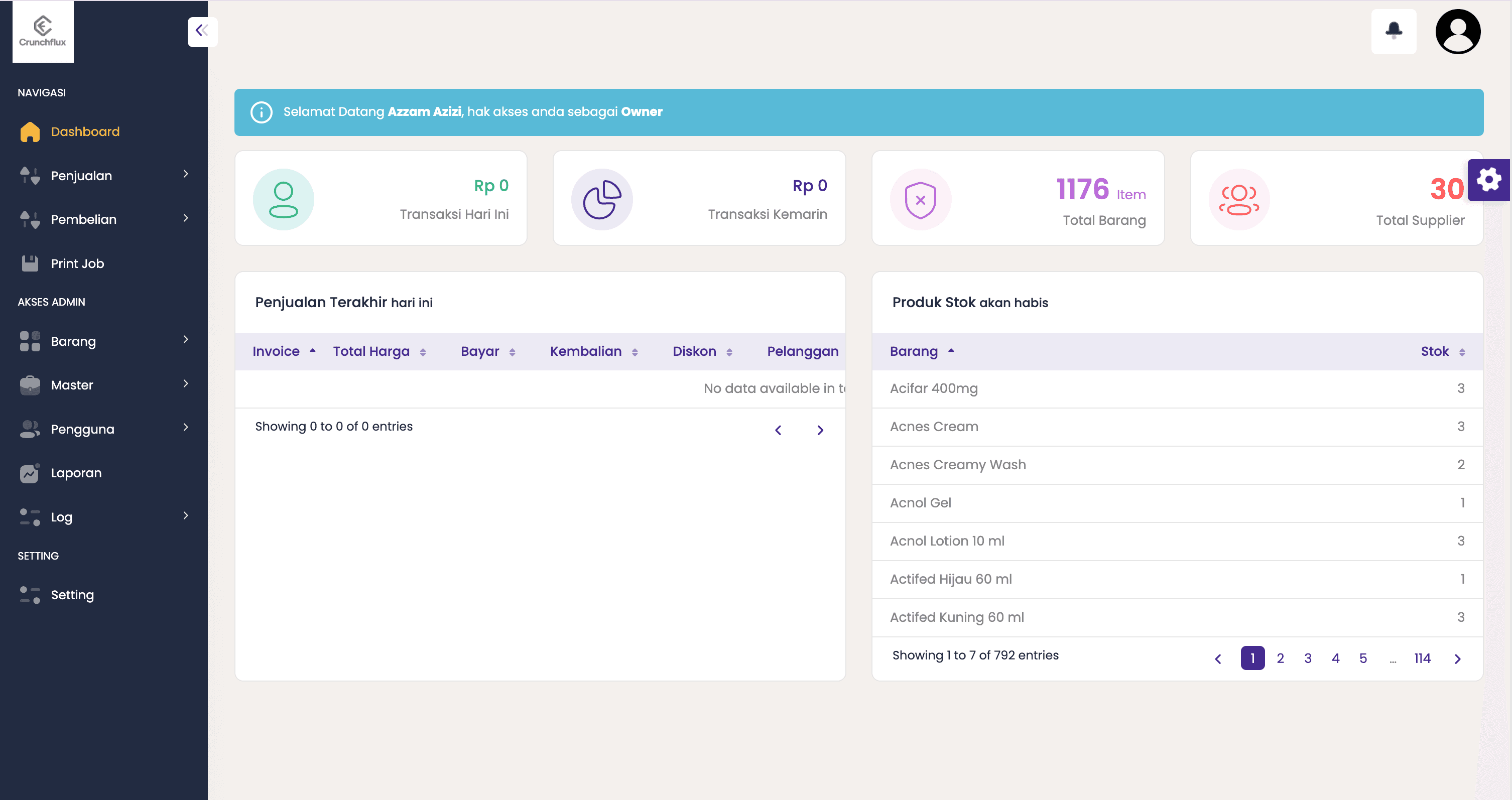The image size is (1512, 800).
Task: Click the notification bell icon
Action: point(1393,31)
